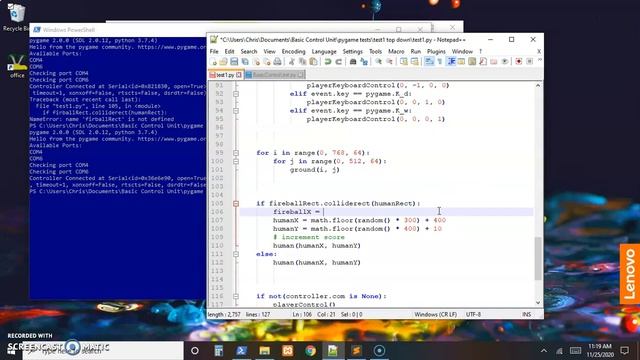Click the Close file toolbar icon
640x360 pixels.
tap(257, 62)
